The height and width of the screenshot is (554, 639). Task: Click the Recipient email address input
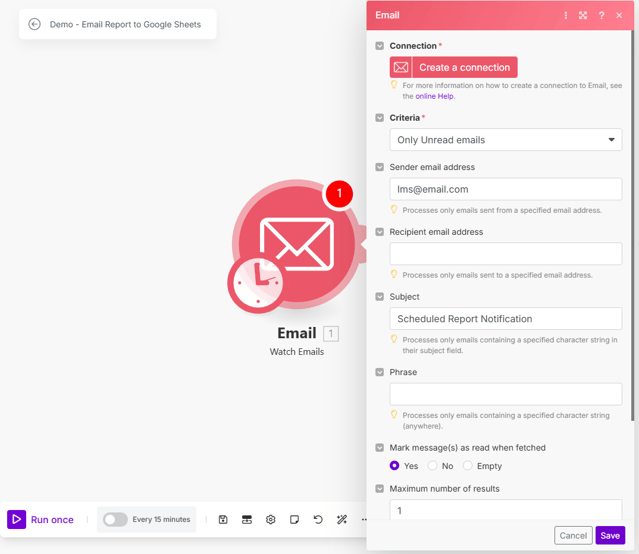[x=506, y=254]
